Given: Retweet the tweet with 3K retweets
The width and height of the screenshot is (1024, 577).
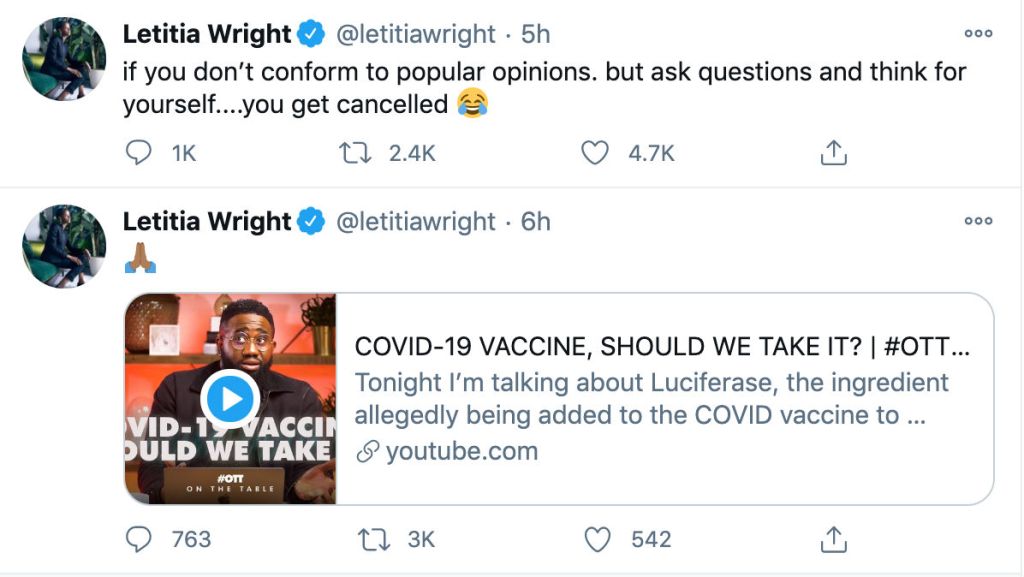Looking at the screenshot, I should pos(373,540).
